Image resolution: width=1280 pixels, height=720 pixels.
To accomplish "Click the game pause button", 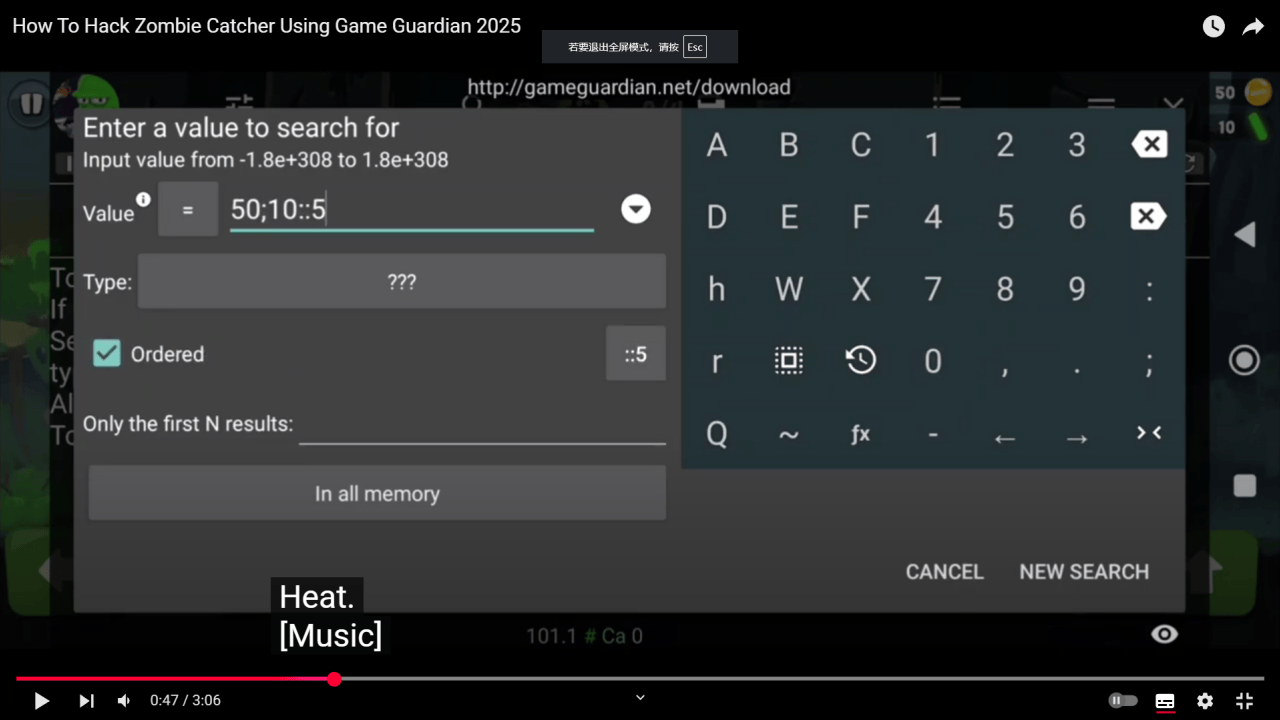I will tap(31, 103).
